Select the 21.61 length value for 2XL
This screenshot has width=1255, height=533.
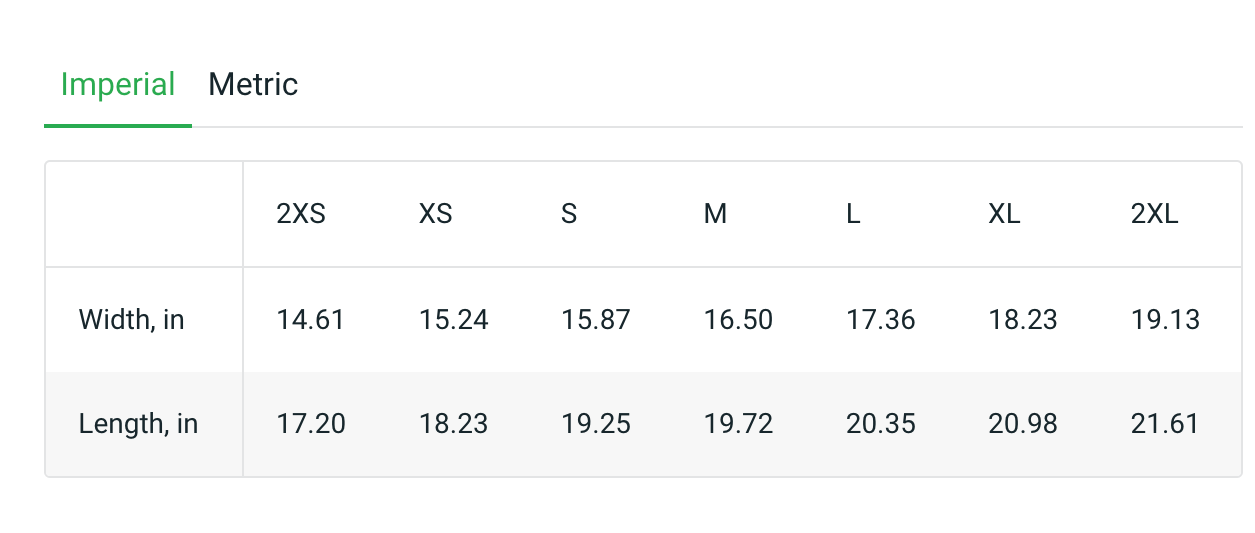[1165, 424]
